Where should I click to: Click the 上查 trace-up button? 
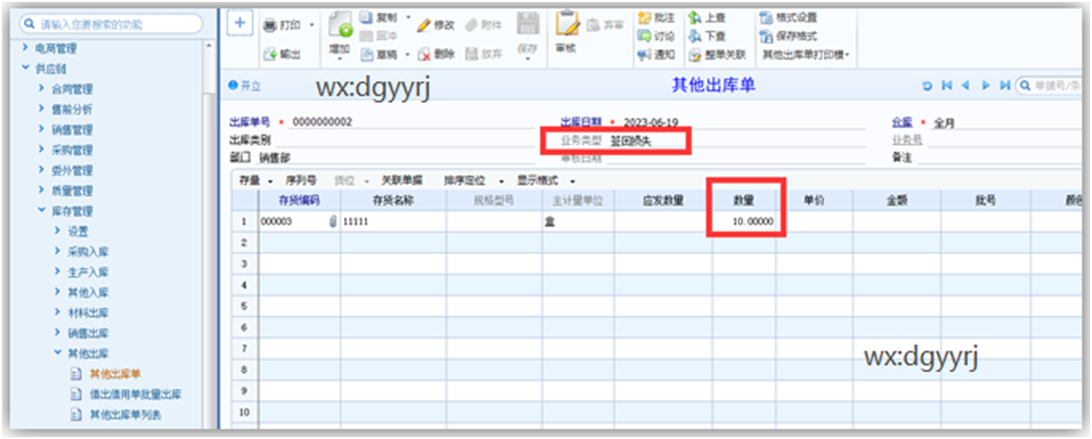click(708, 17)
